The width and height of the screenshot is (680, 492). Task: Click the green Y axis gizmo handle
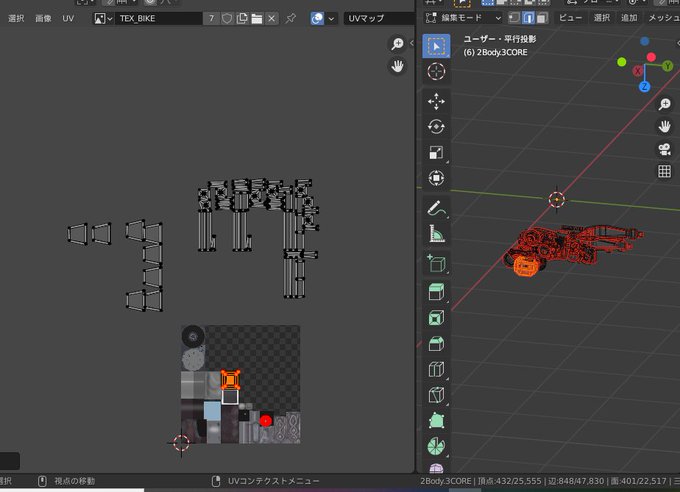667,66
